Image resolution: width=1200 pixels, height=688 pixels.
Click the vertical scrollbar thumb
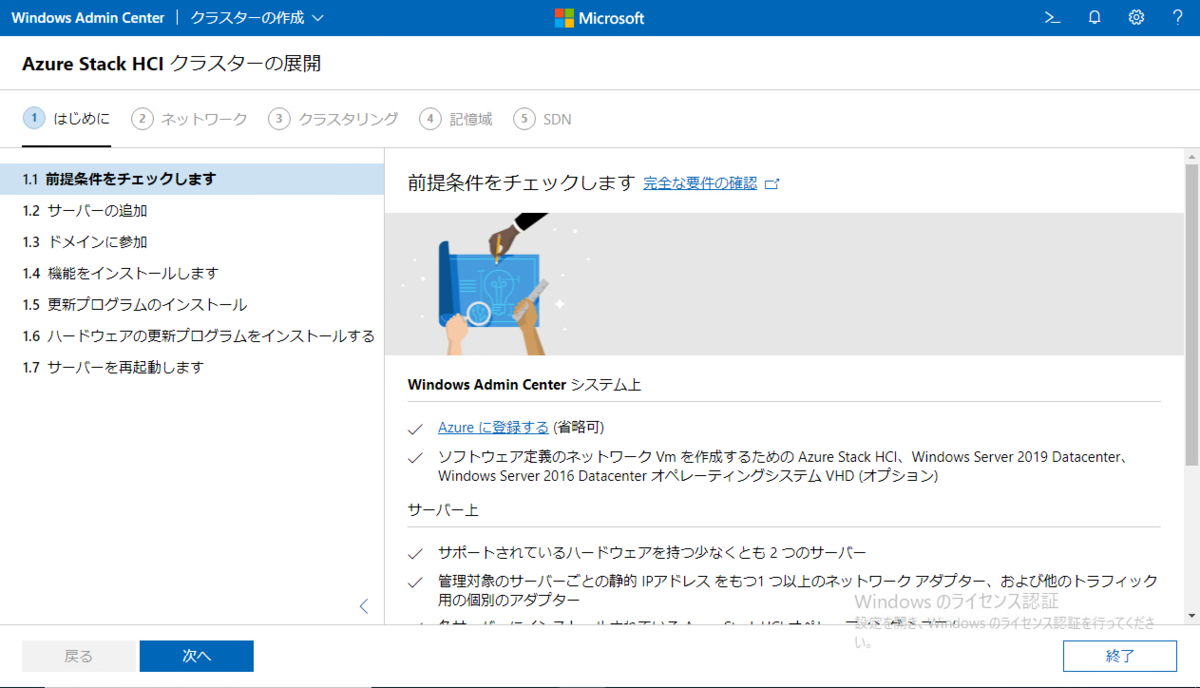[x=1191, y=315]
